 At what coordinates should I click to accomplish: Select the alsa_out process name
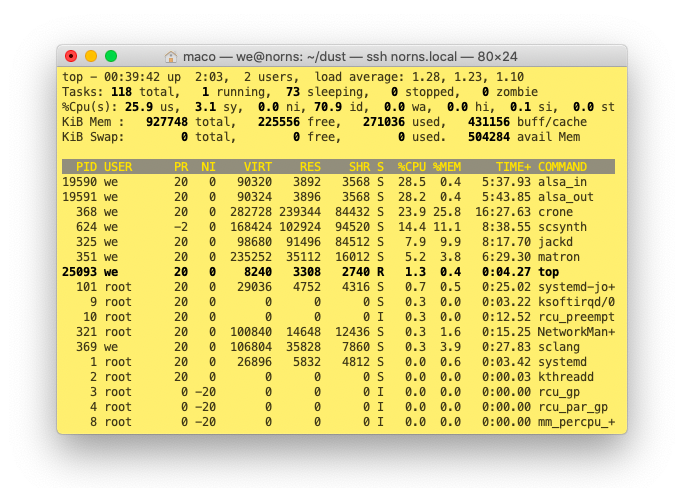(x=566, y=197)
